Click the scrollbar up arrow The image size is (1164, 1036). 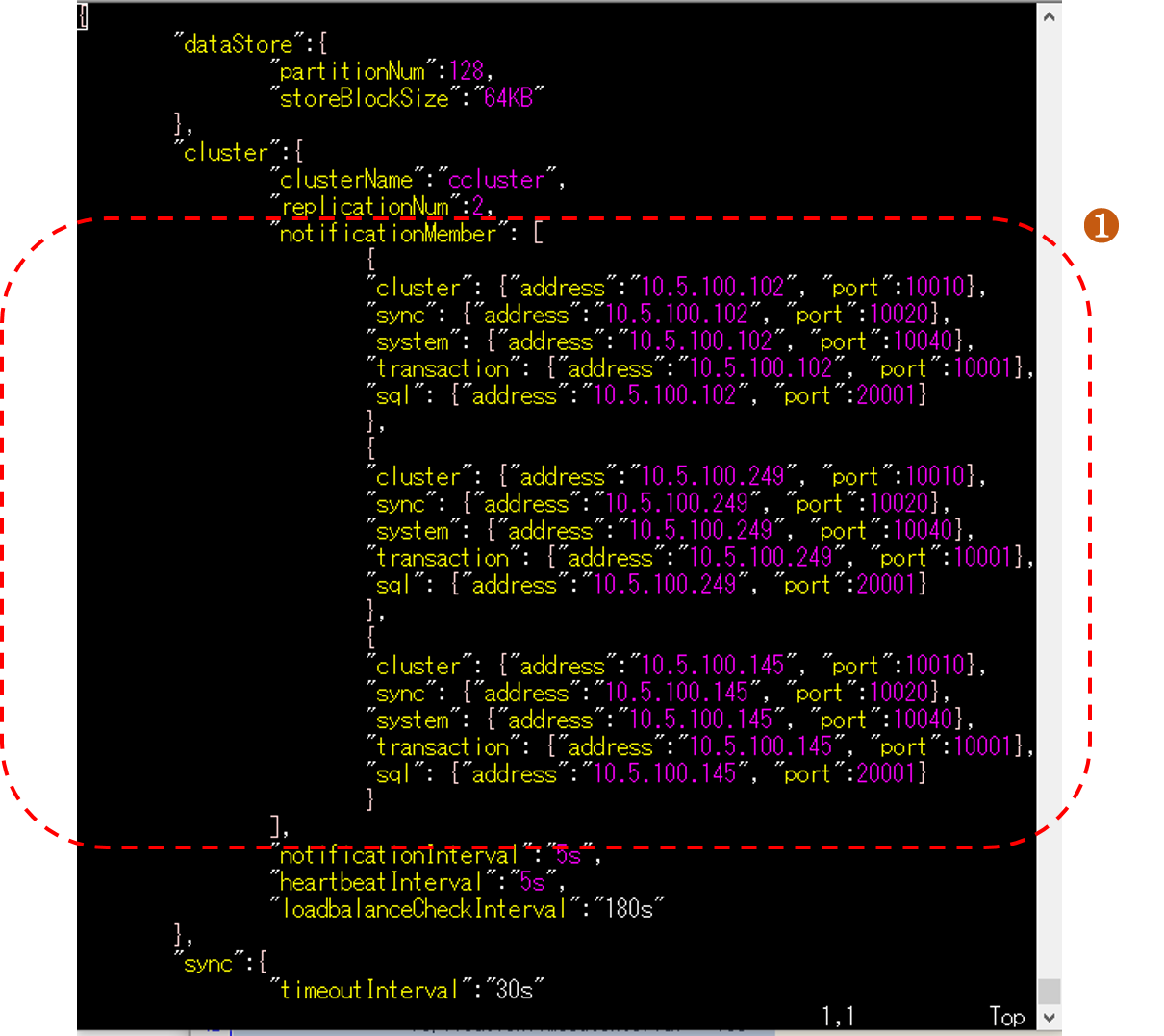(x=1050, y=16)
